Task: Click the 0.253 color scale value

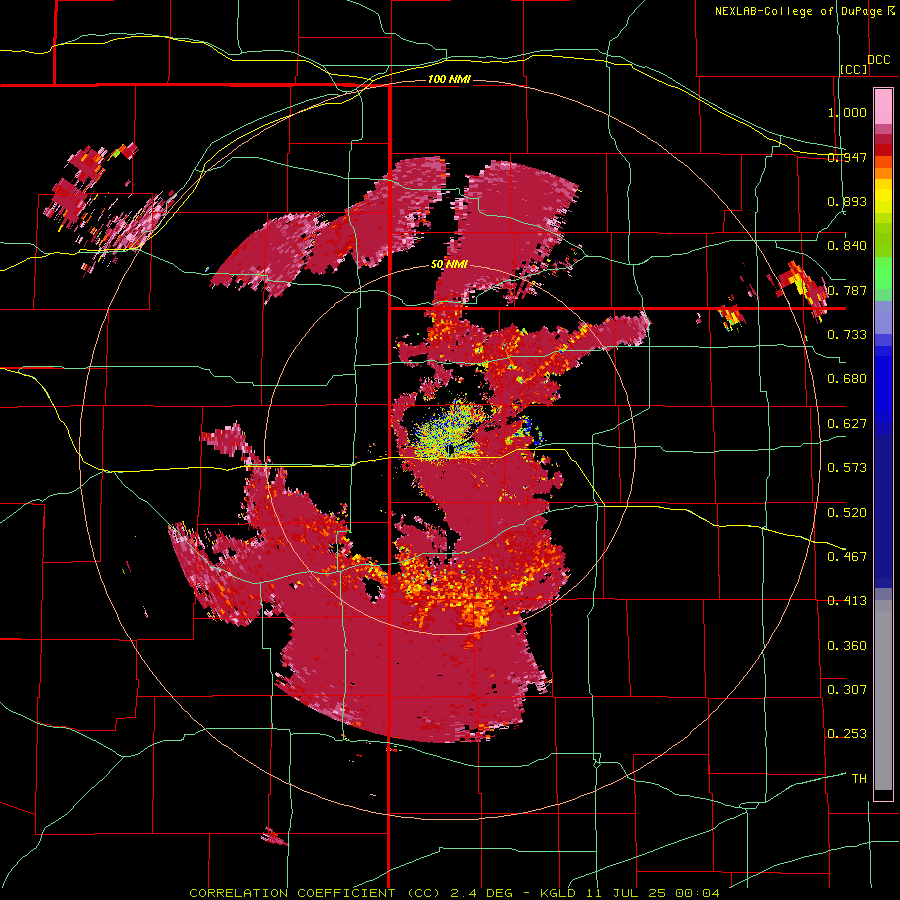Action: [847, 734]
